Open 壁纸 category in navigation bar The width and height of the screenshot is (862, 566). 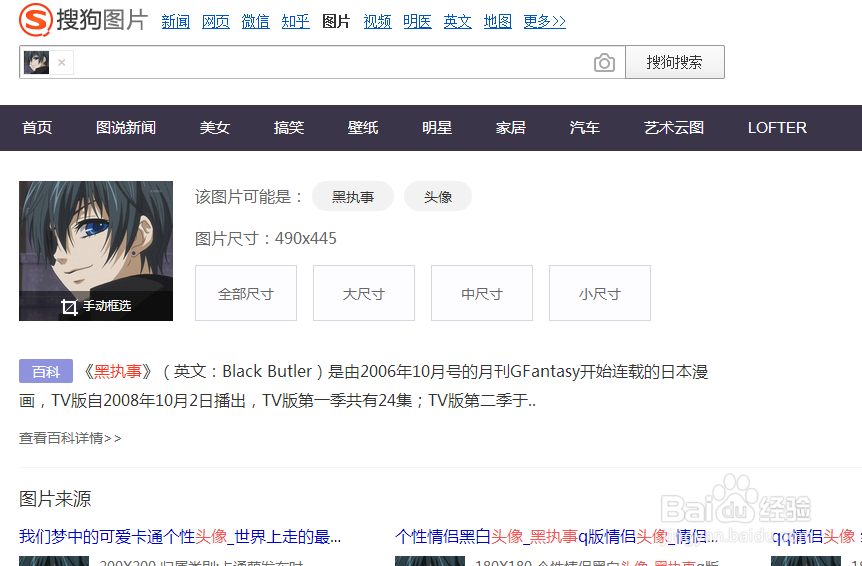[x=363, y=127]
